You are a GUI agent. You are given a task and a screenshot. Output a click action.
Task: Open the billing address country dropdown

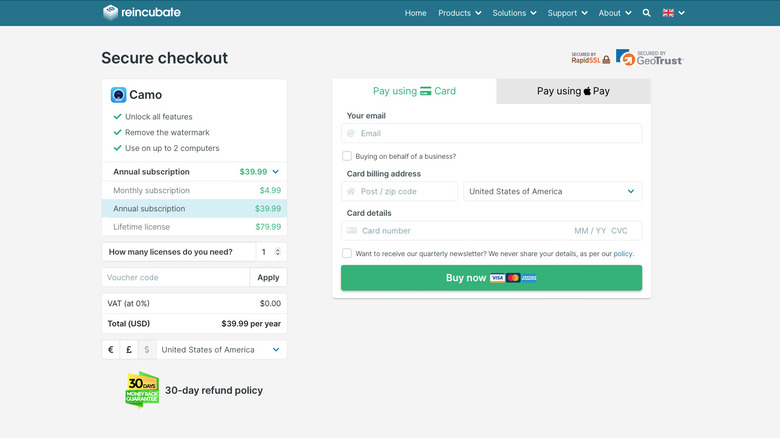552,191
